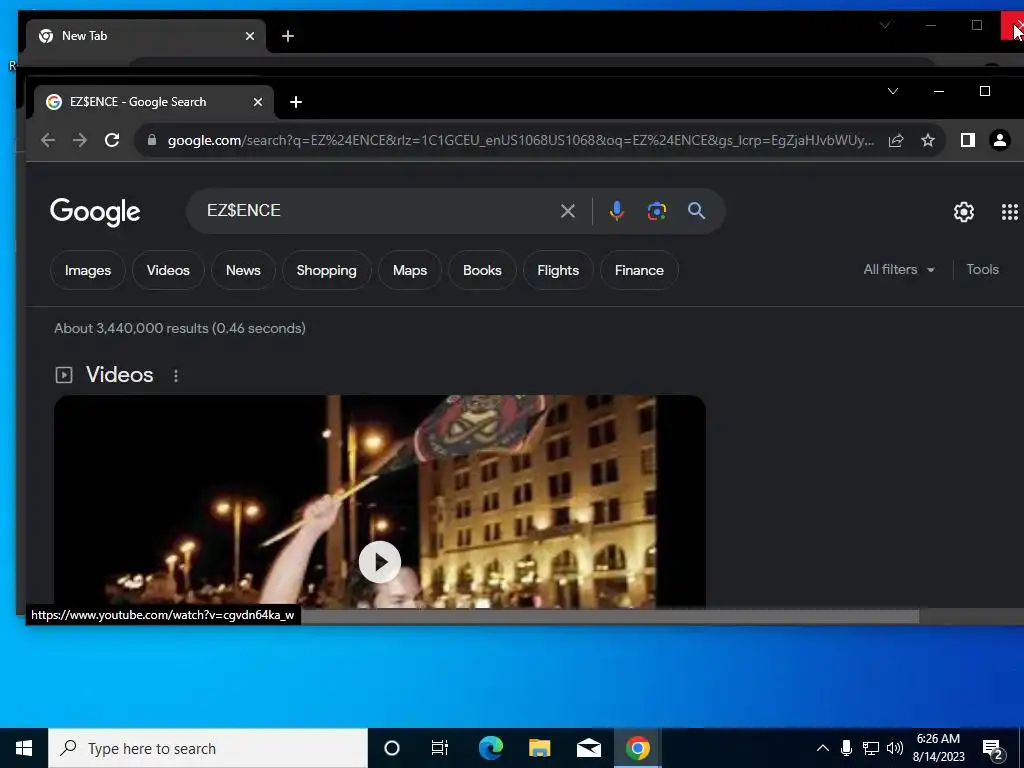Submit search with the magnifier icon
The image size is (1024, 768).
pyautogui.click(x=696, y=211)
